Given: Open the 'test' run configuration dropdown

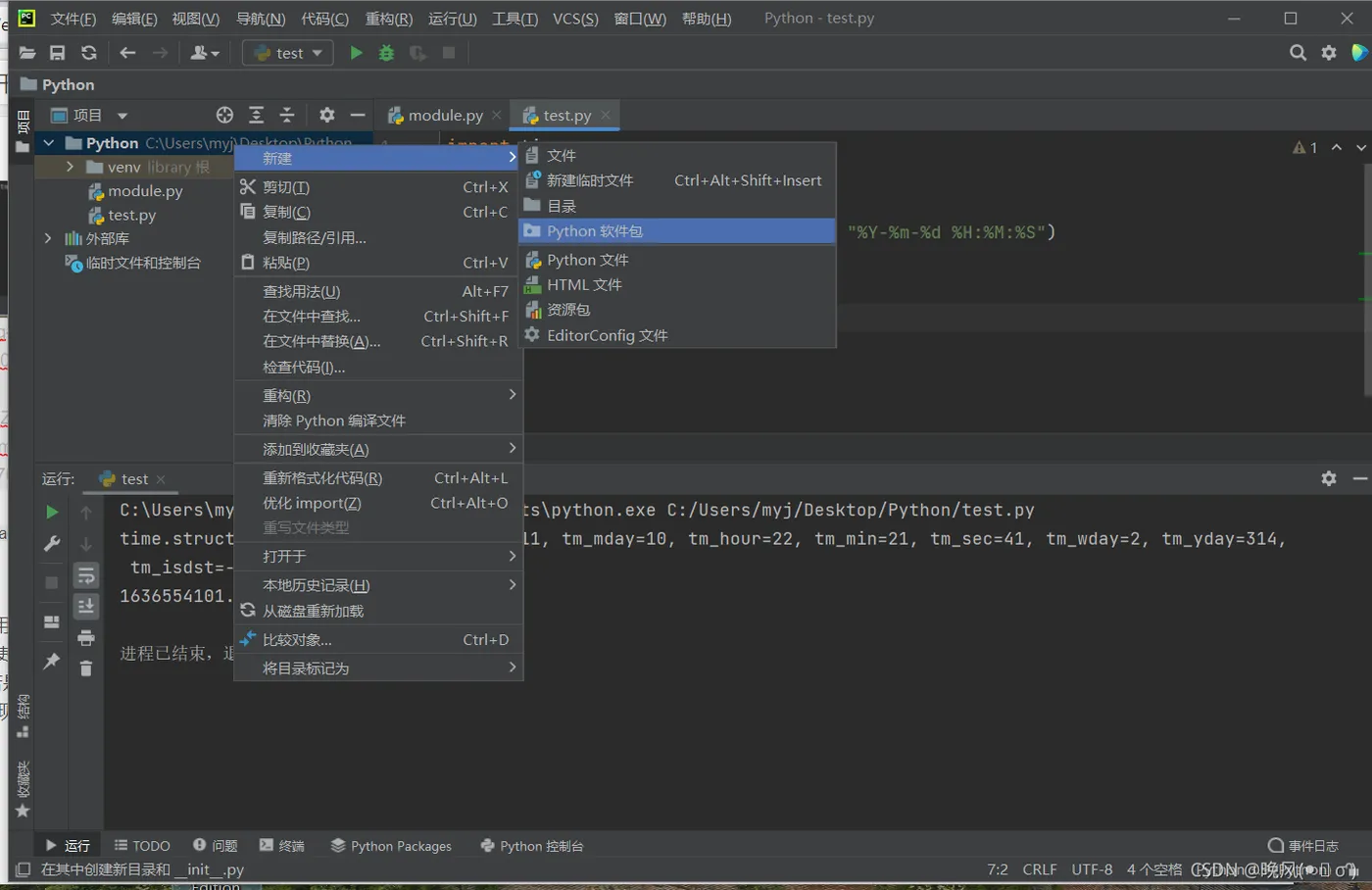Looking at the screenshot, I should pos(288,53).
